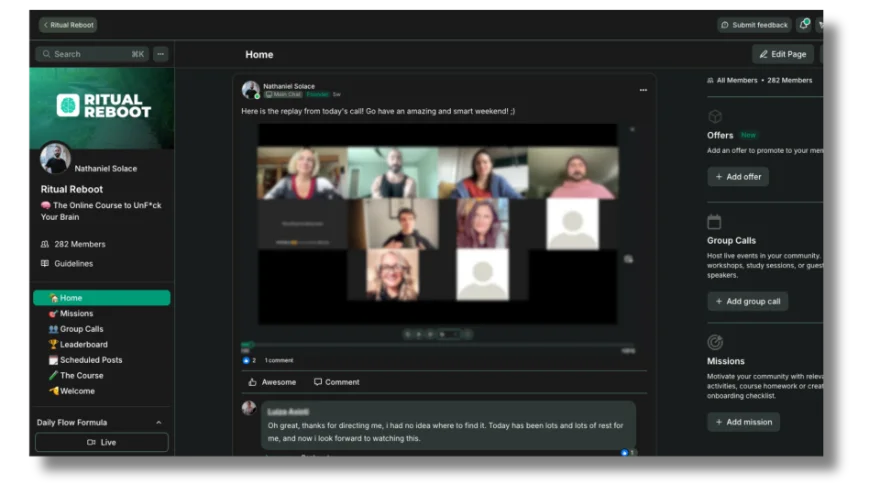The width and height of the screenshot is (880, 495).
Task: Open the more options menu beside Search
Action: (x=161, y=54)
